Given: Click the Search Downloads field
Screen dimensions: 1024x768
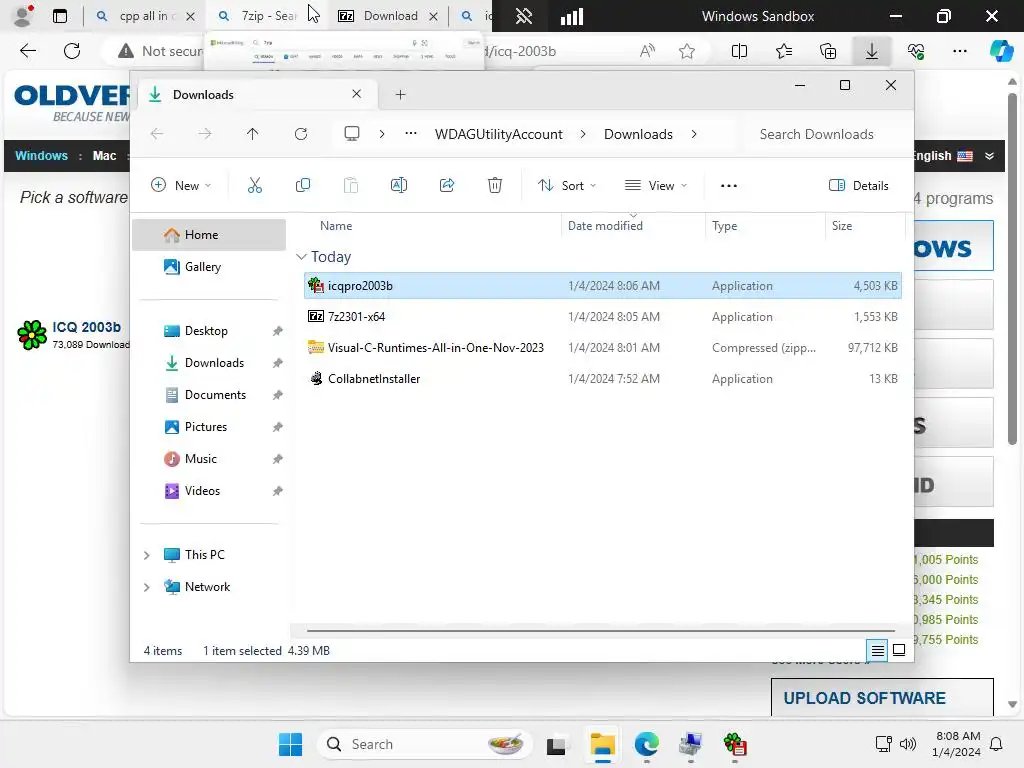Looking at the screenshot, I should (825, 134).
